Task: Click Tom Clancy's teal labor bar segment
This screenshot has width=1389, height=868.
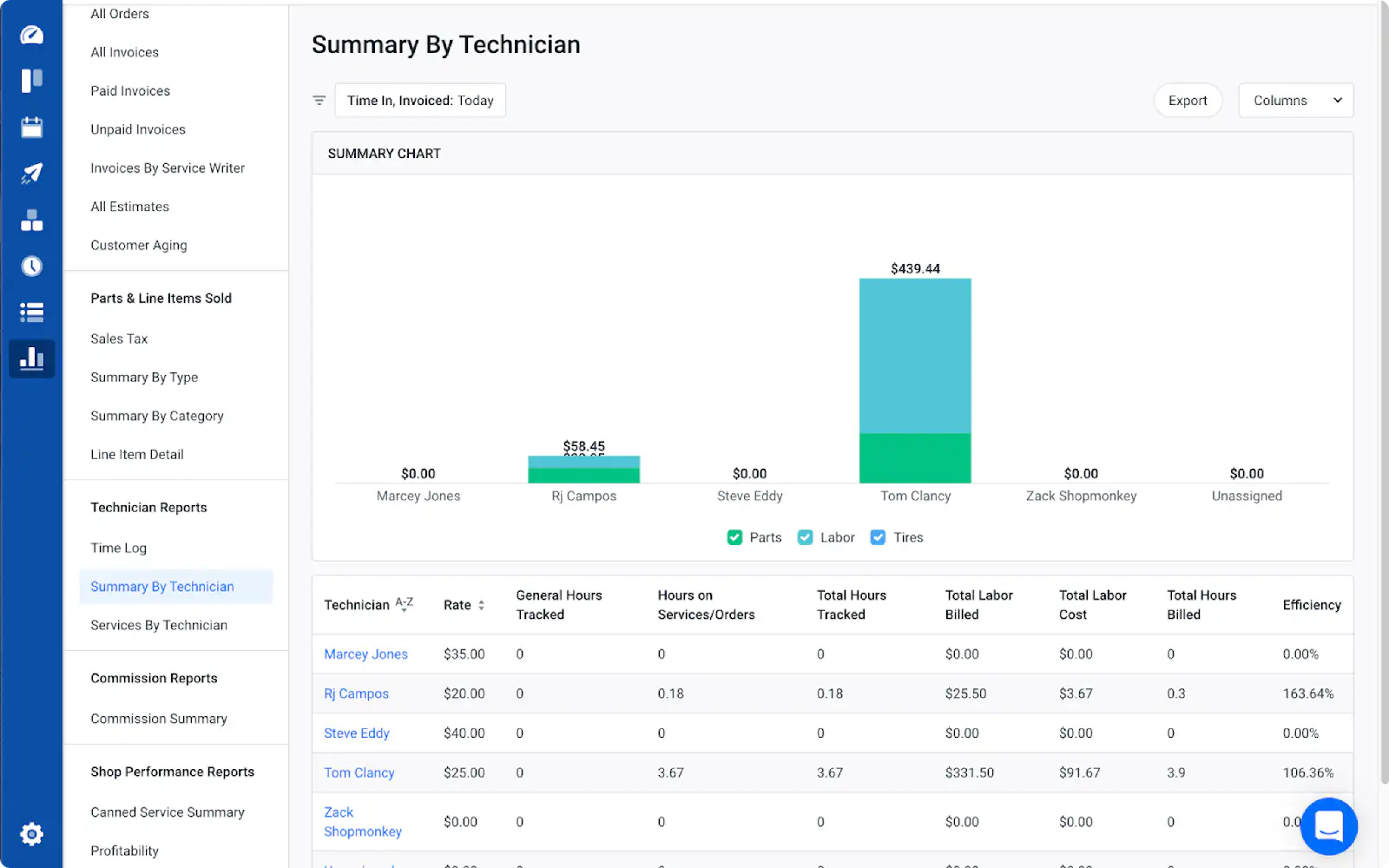Action: coord(915,356)
